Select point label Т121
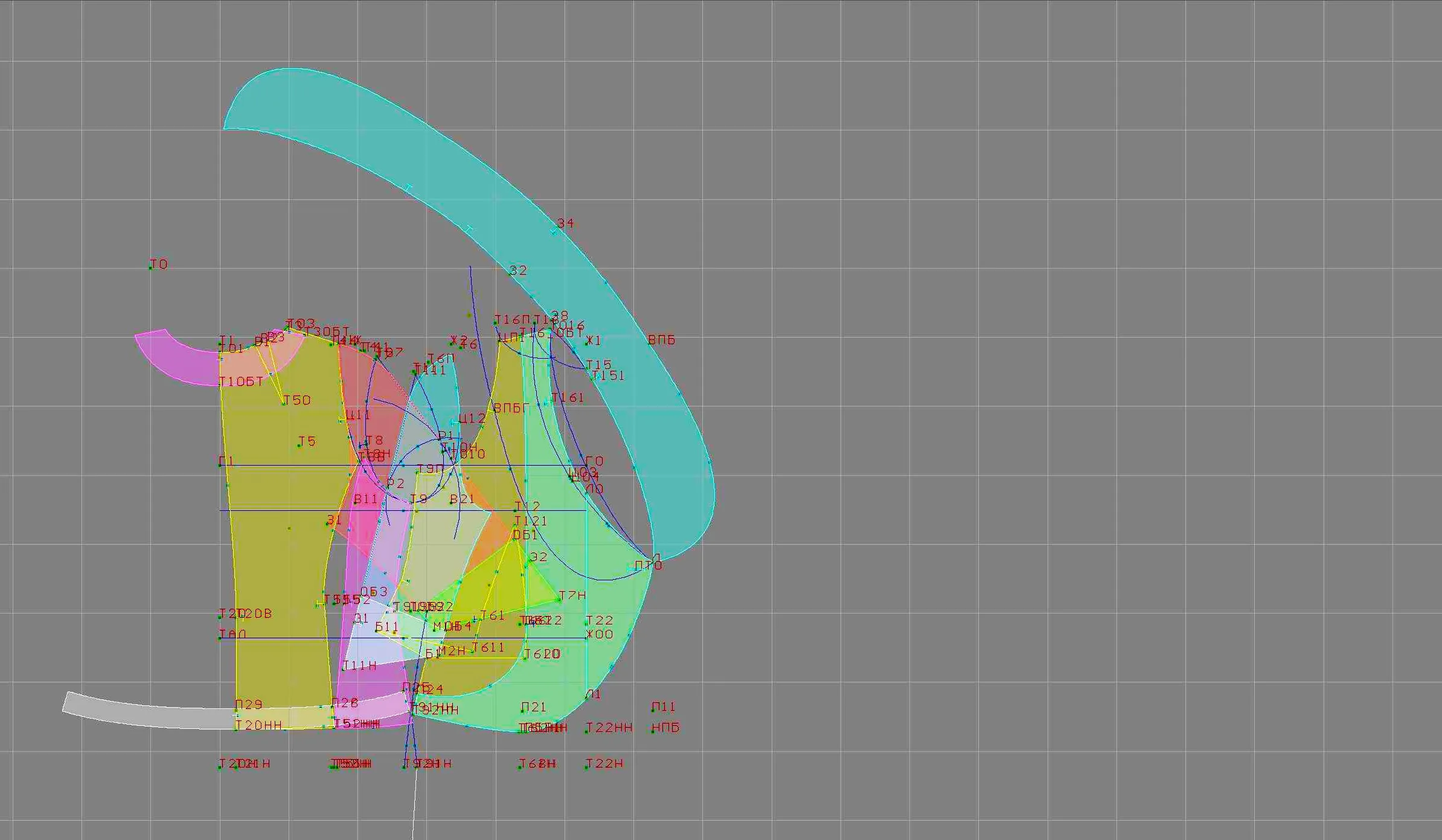This screenshot has height=840, width=1442. (x=531, y=521)
